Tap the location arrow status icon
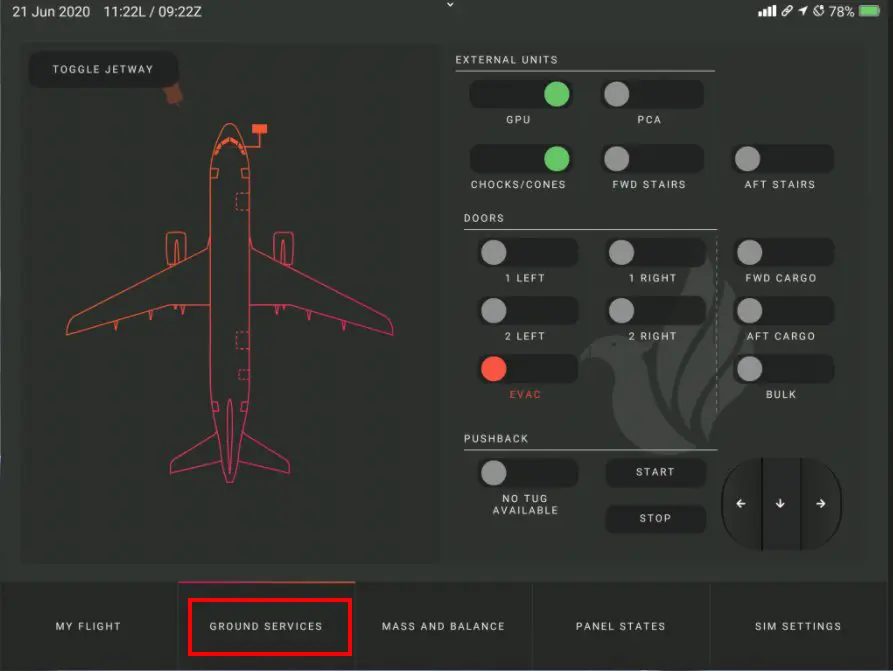The image size is (893, 671). tap(803, 11)
